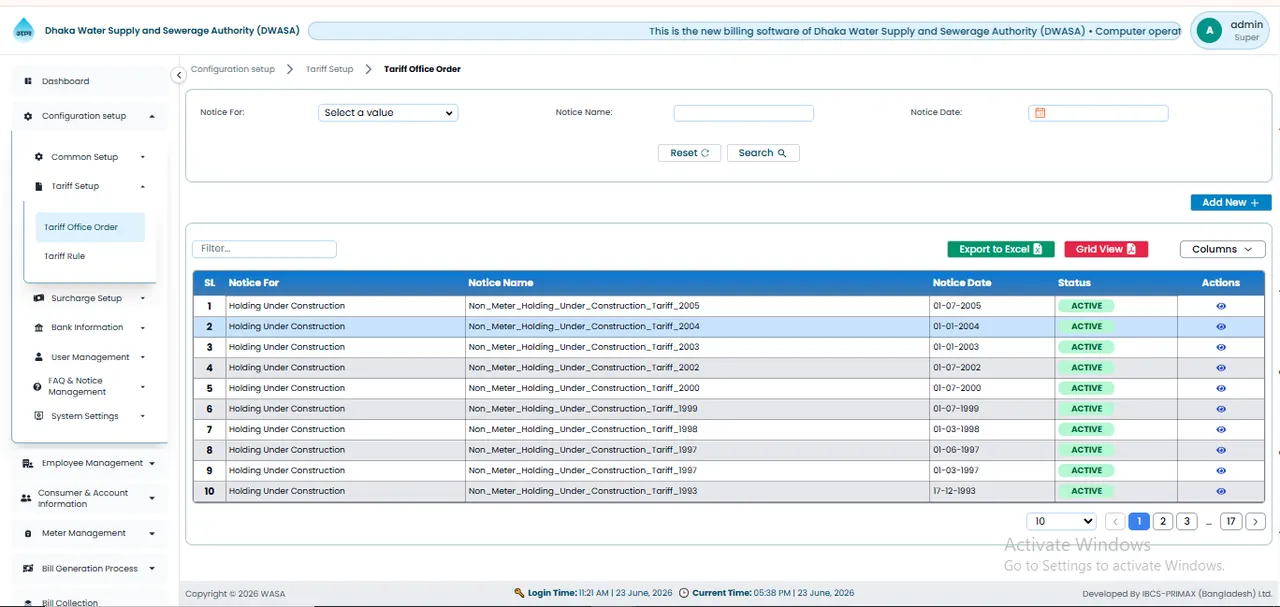This screenshot has width=1280, height=607.
Task: Select Tariff Rule in sidebar menu
Action: tap(64, 256)
